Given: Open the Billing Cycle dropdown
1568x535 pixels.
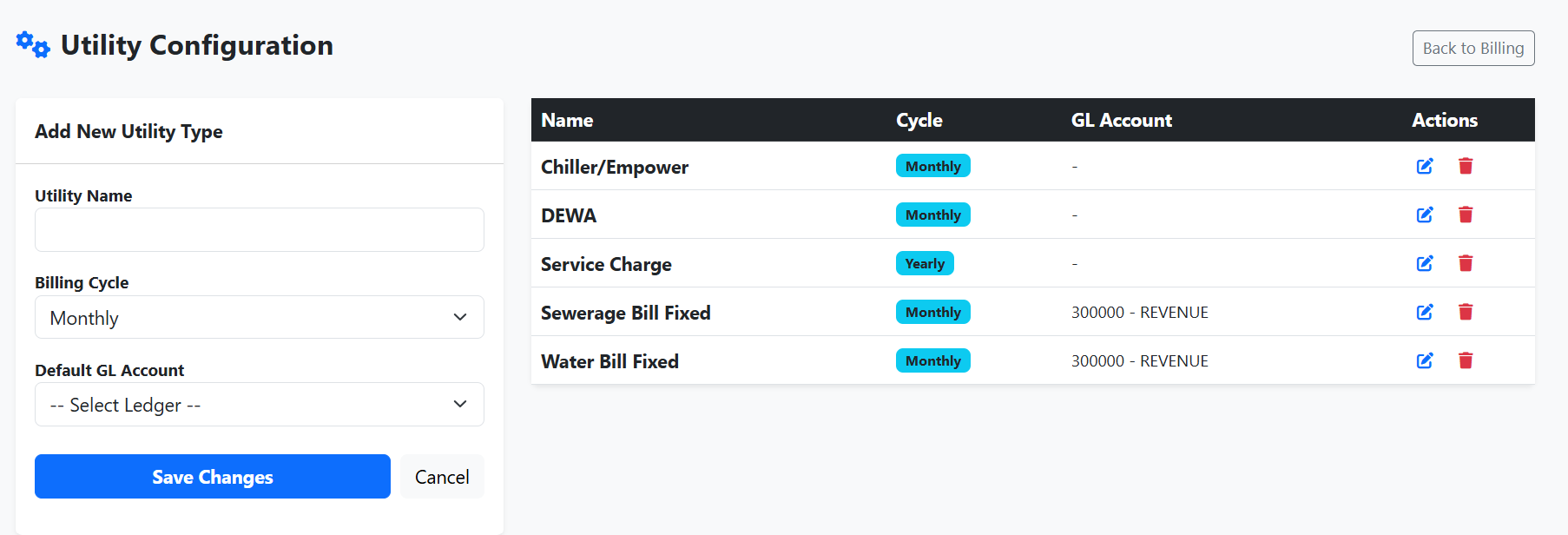Looking at the screenshot, I should click(260, 317).
